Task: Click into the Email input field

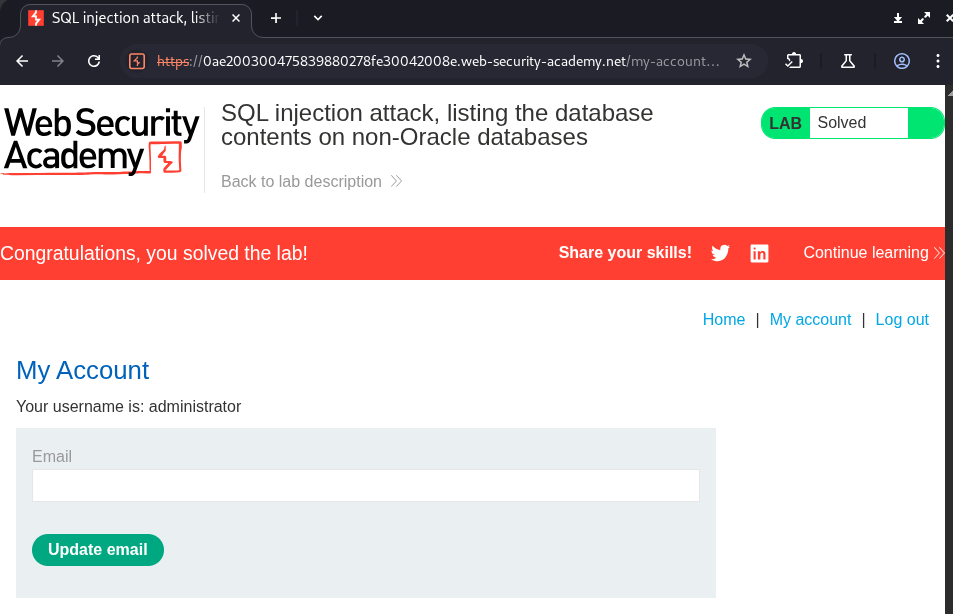Action: coord(366,485)
